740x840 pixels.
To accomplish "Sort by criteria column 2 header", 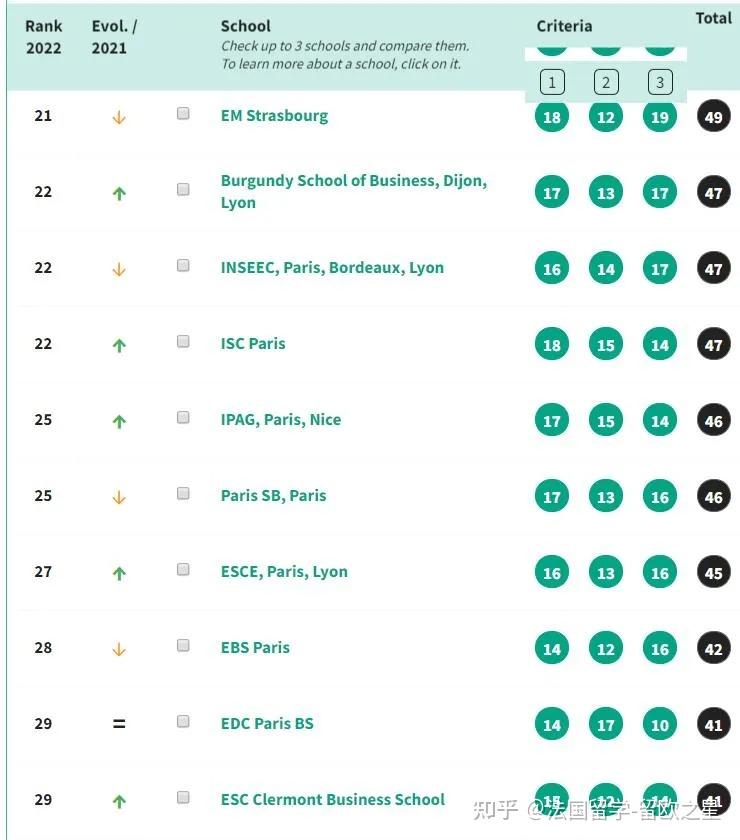I will pos(606,82).
